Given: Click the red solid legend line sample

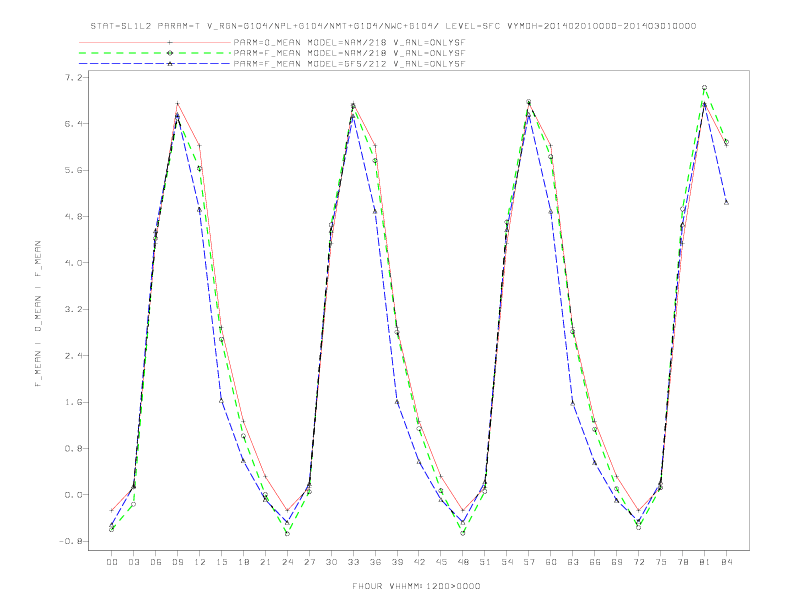Looking at the screenshot, I should 155,42.
